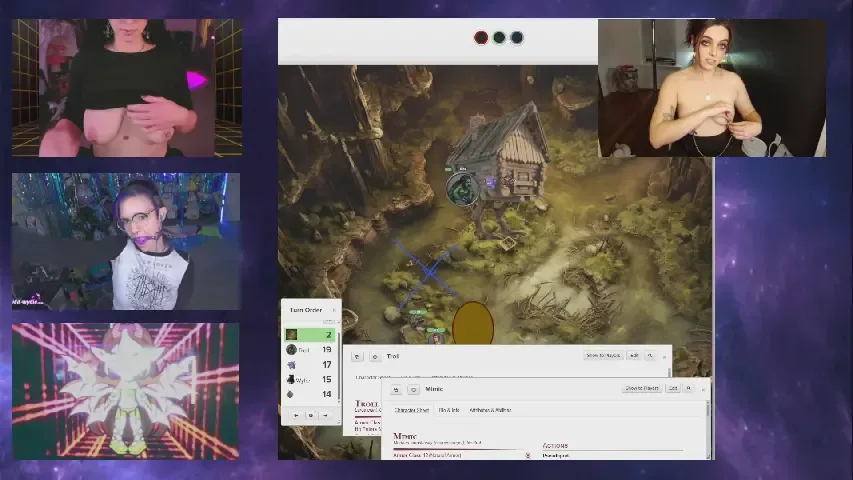The height and width of the screenshot is (480, 853).
Task: Click Show to Players in Troll window
Action: pos(603,355)
